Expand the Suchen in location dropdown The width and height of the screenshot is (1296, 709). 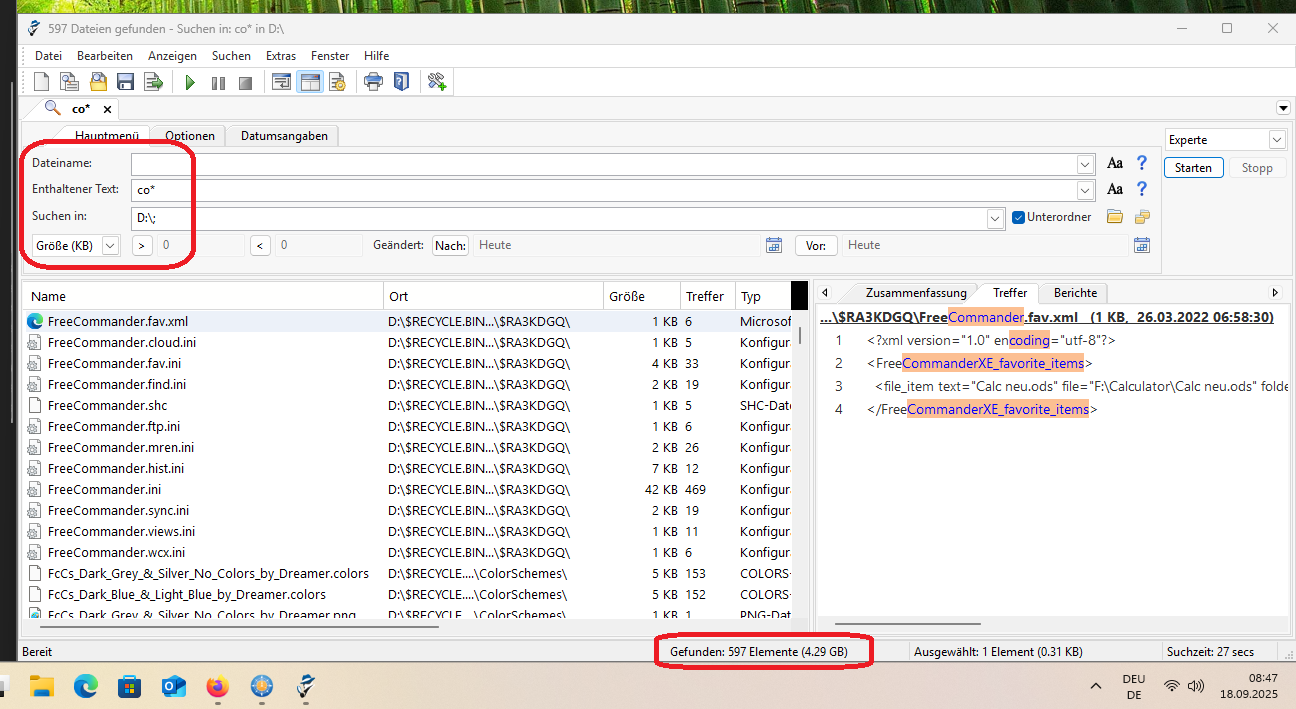tap(995, 218)
